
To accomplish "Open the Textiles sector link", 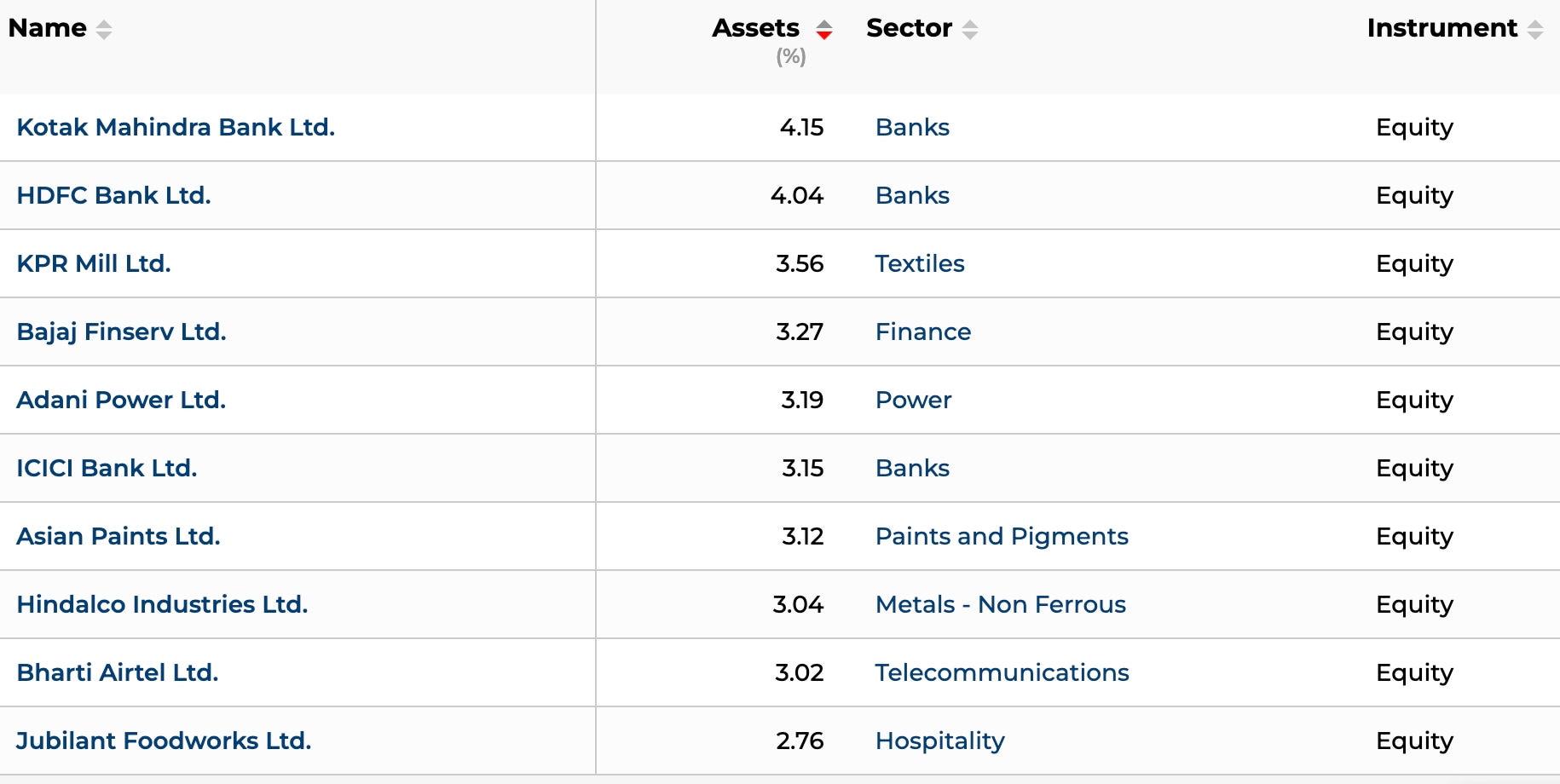I will (x=920, y=263).
